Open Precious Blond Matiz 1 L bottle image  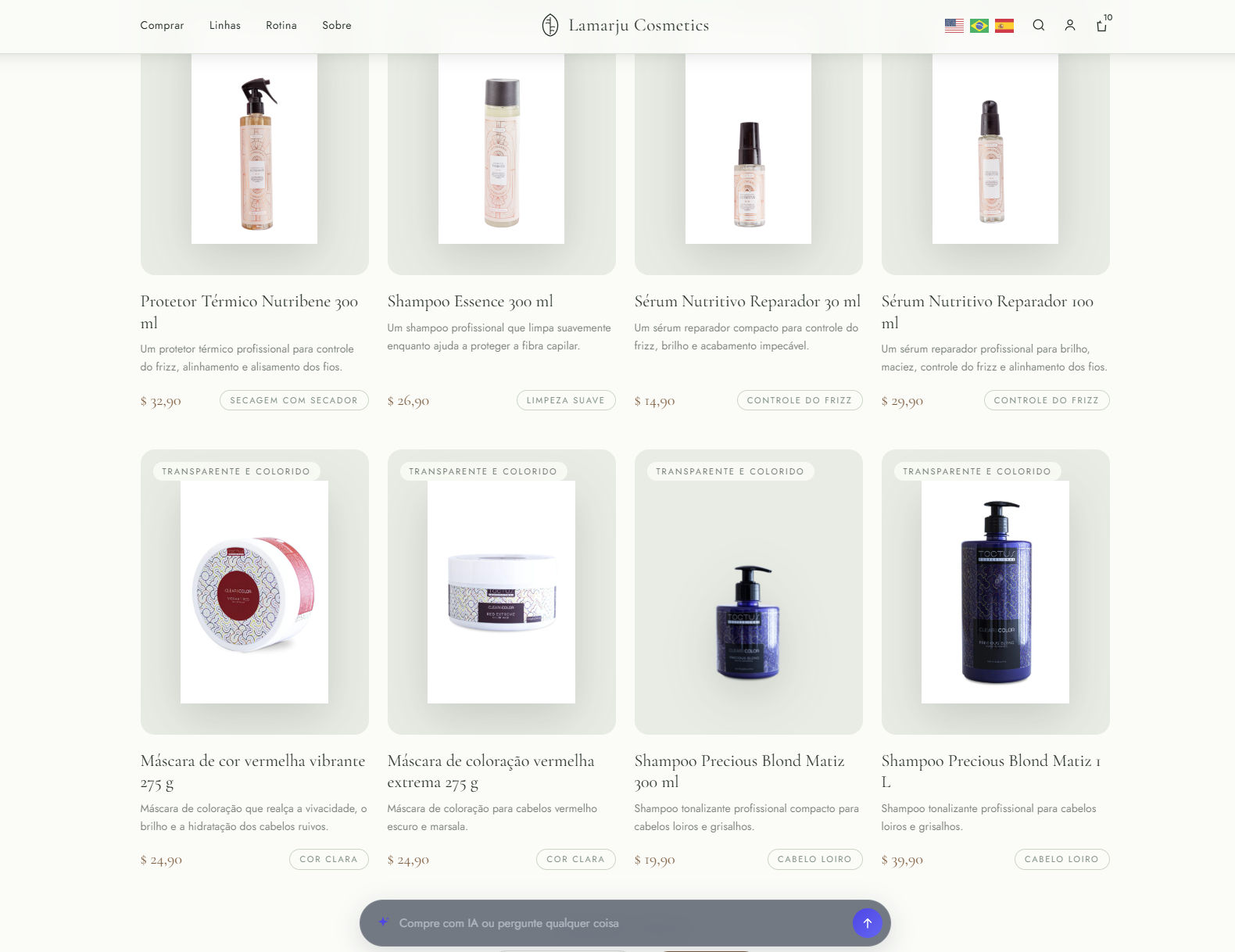pyautogui.click(x=996, y=592)
